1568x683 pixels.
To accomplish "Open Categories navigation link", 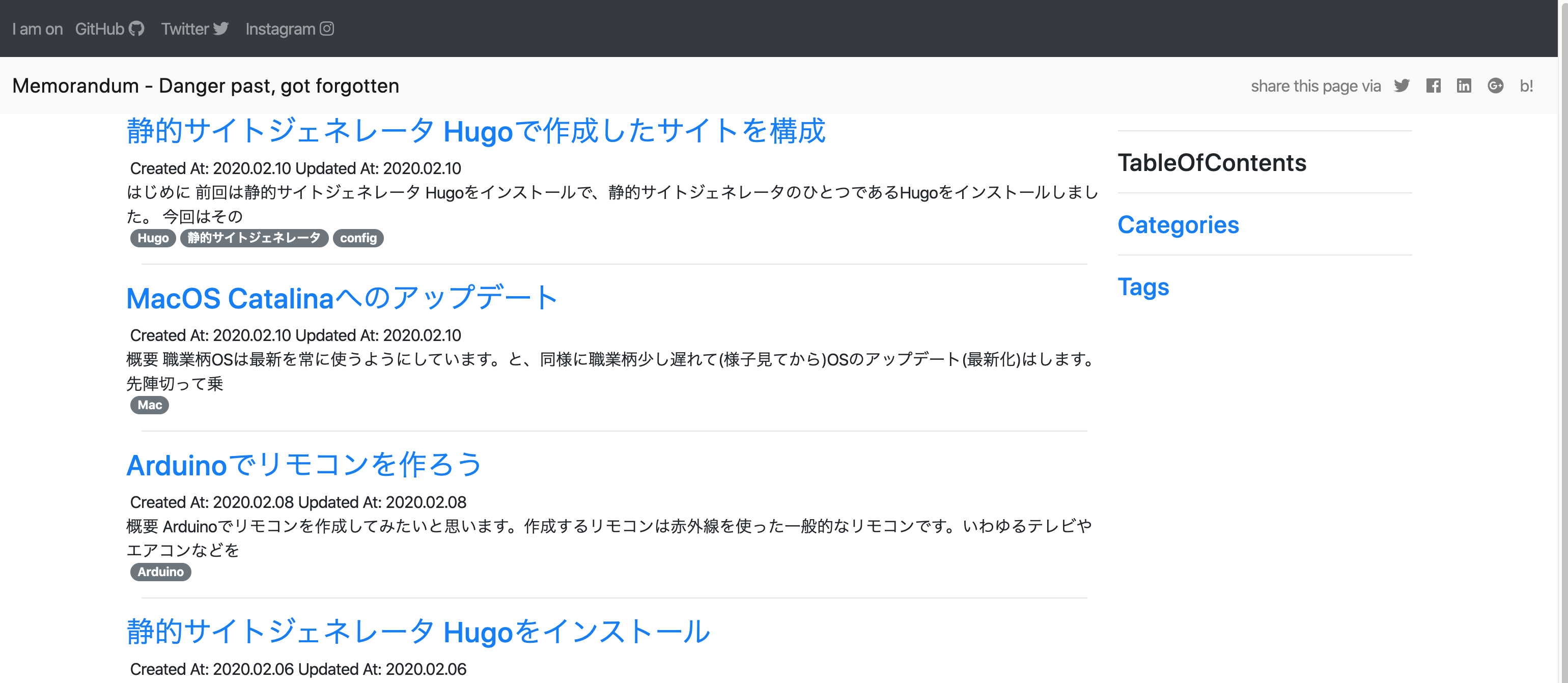I will pyautogui.click(x=1180, y=223).
